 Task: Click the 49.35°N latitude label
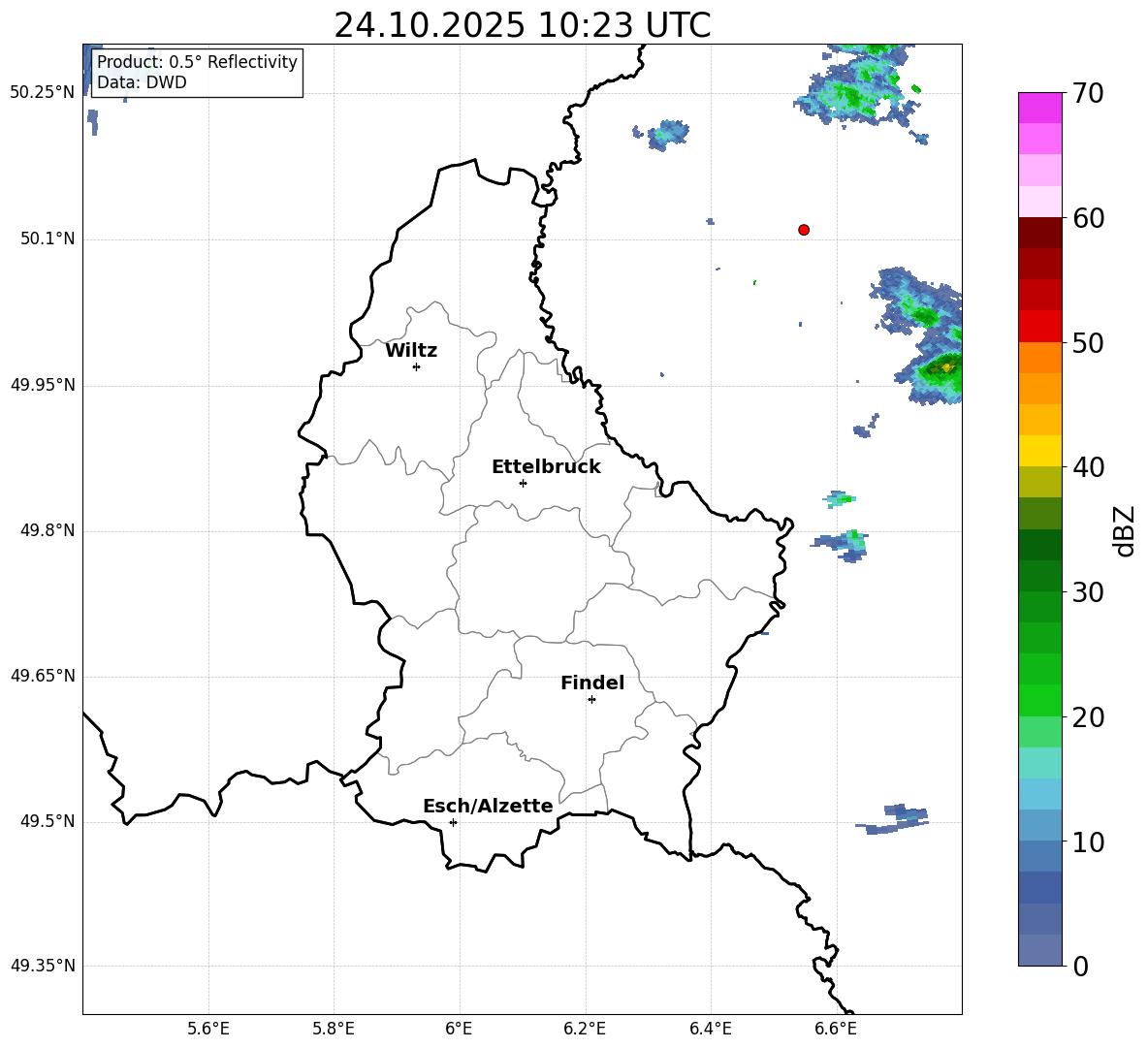[x=43, y=966]
